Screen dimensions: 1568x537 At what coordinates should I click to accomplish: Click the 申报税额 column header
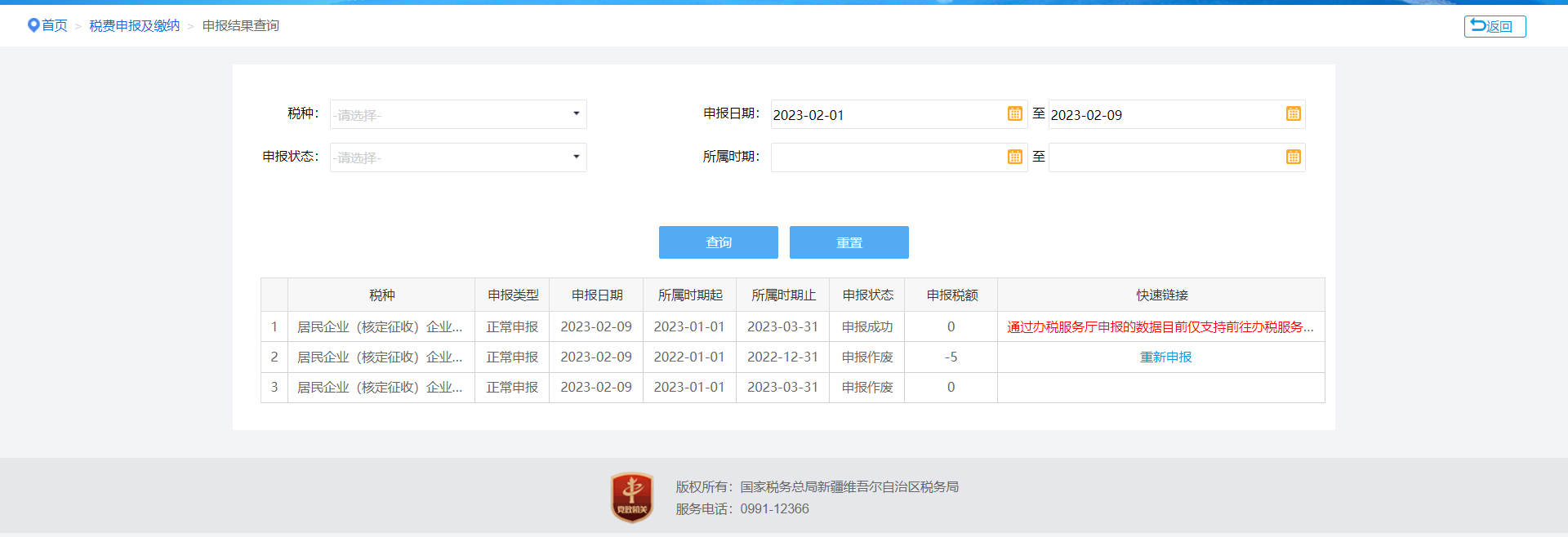(951, 295)
